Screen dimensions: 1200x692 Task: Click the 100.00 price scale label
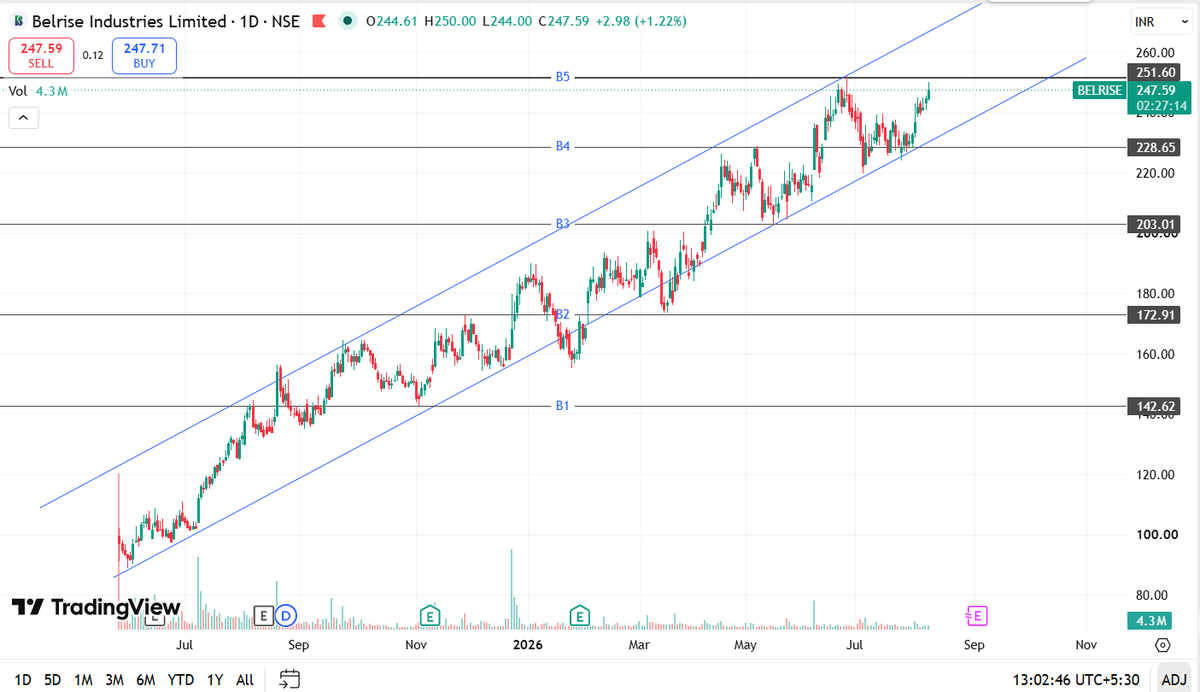tap(1157, 534)
